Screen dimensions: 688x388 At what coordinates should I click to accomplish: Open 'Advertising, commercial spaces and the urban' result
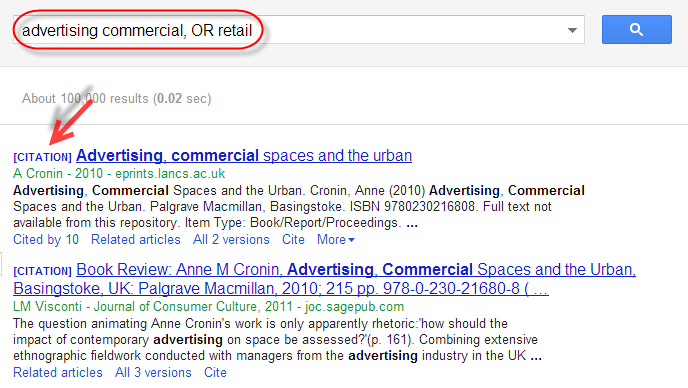244,155
